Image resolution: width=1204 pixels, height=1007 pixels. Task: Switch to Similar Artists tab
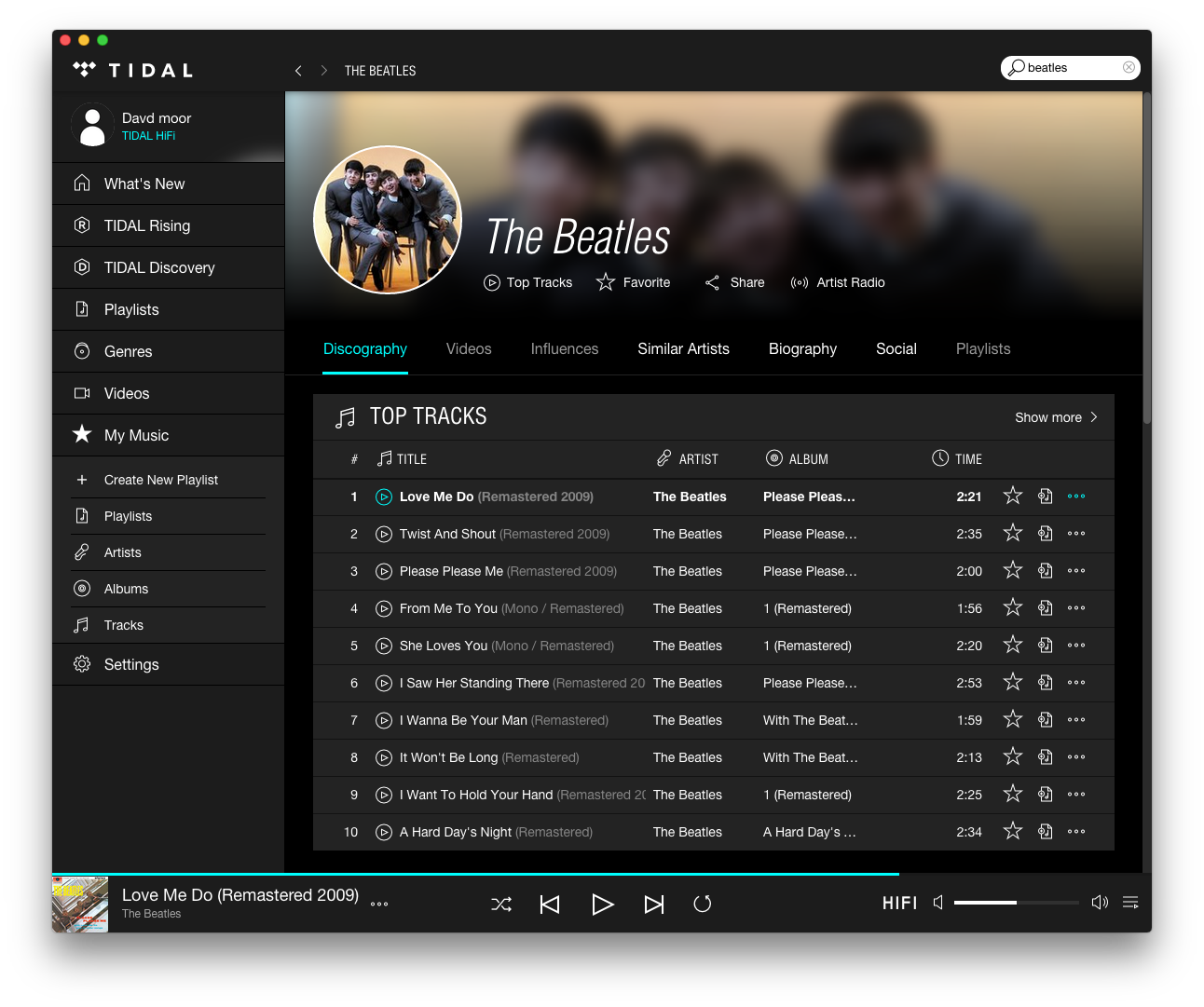coord(683,348)
